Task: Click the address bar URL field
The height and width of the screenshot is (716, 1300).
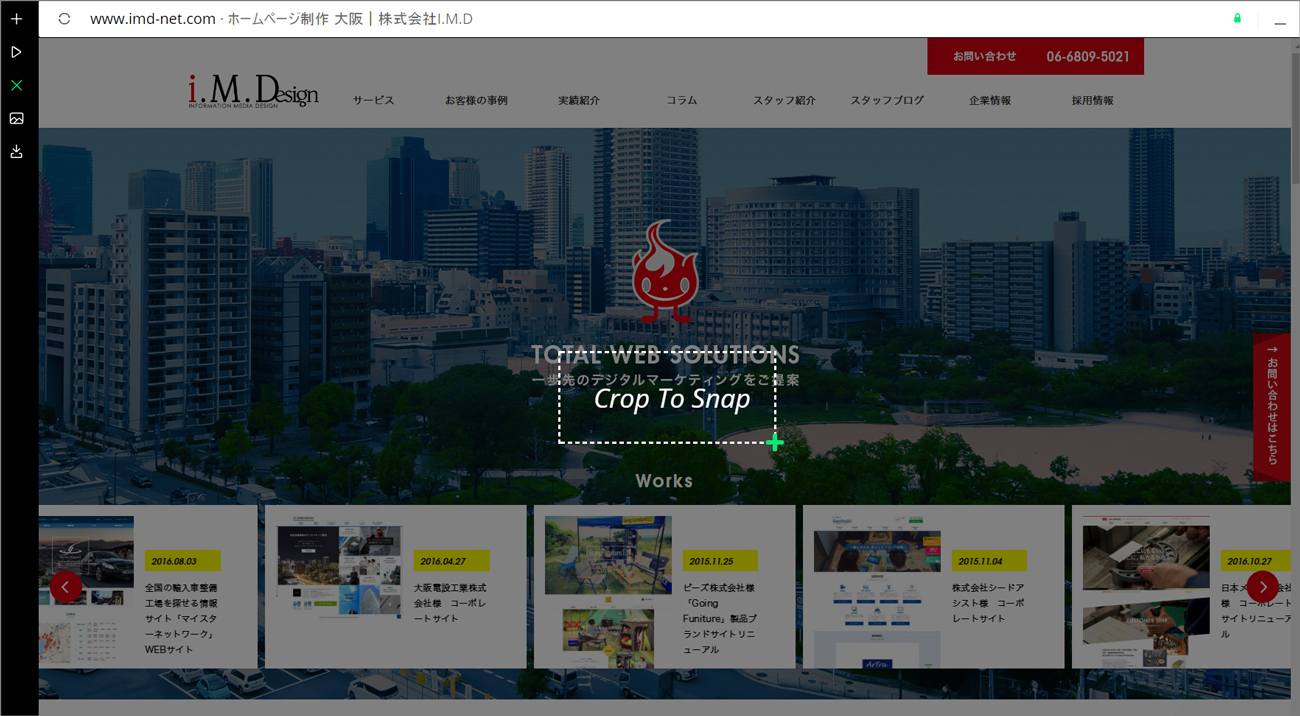Action: [x=281, y=19]
